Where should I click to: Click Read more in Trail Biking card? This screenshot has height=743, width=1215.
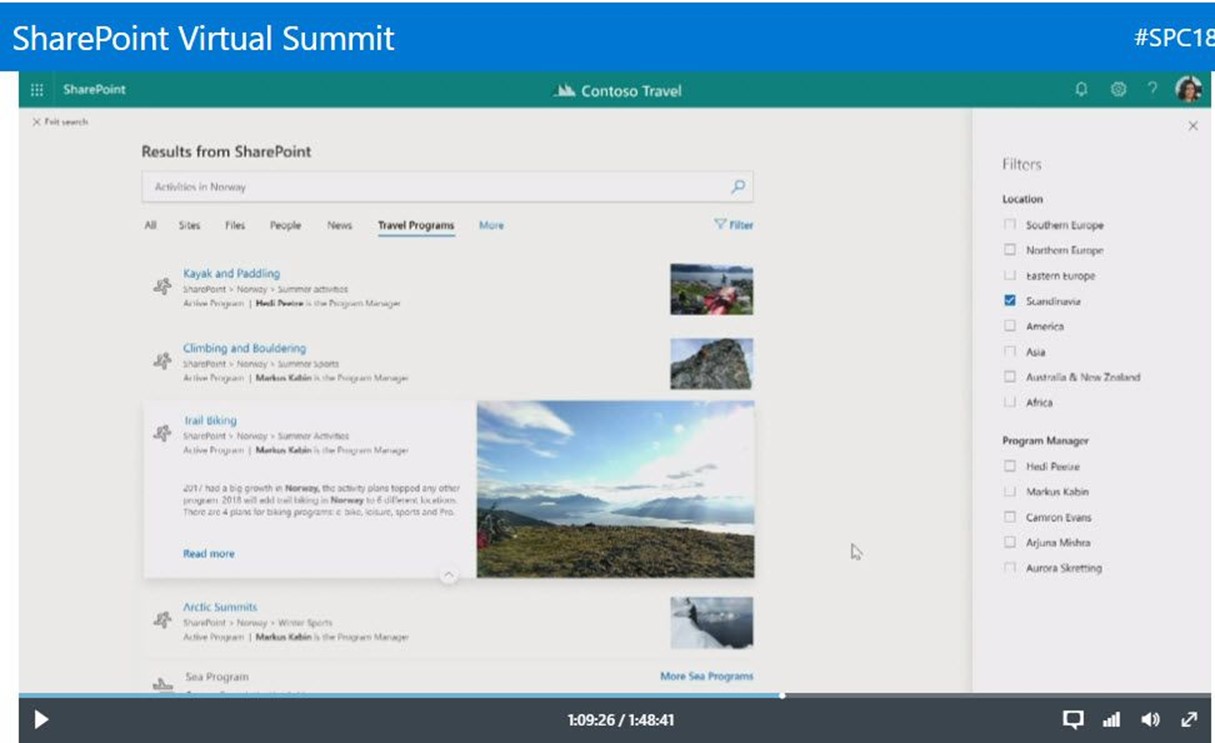208,553
